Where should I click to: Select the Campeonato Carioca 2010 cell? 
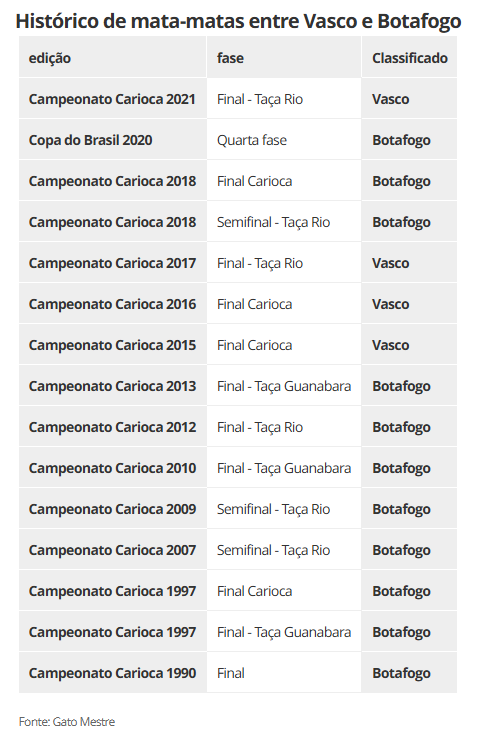coord(113,468)
